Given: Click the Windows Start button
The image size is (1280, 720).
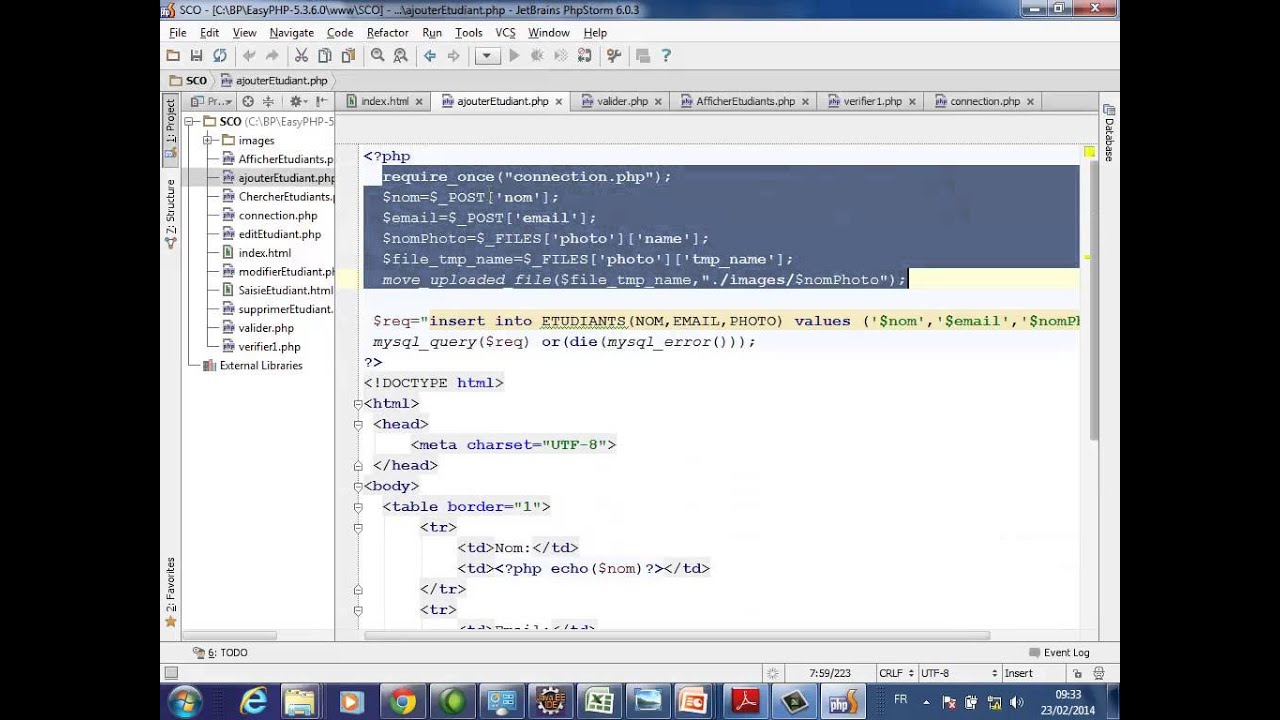Looking at the screenshot, I should pyautogui.click(x=186, y=702).
